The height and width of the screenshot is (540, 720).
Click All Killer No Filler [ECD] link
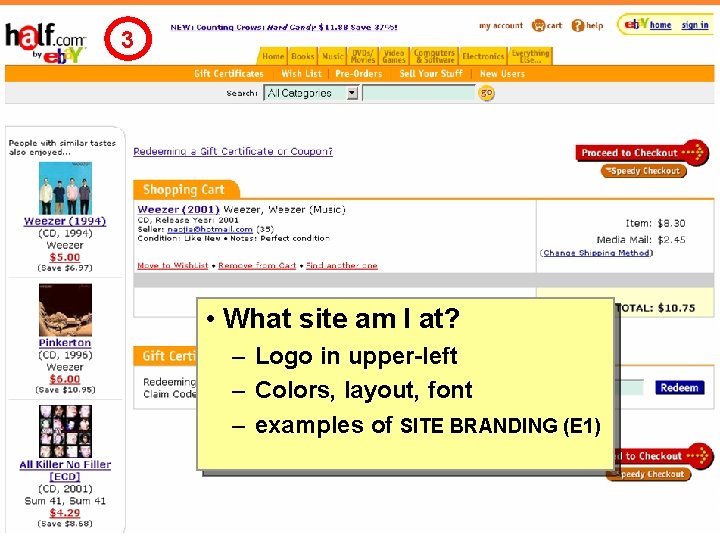pos(65,470)
